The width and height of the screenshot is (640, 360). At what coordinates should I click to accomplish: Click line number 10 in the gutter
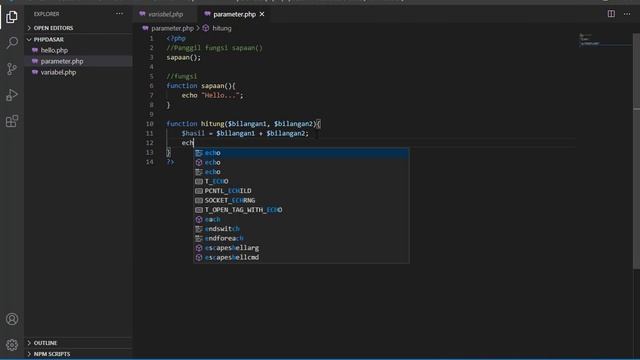pos(150,124)
